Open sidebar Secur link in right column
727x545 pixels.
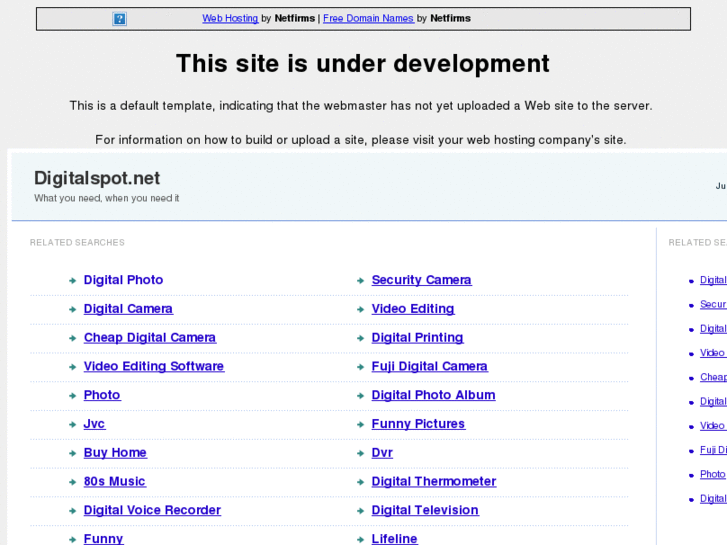point(713,304)
